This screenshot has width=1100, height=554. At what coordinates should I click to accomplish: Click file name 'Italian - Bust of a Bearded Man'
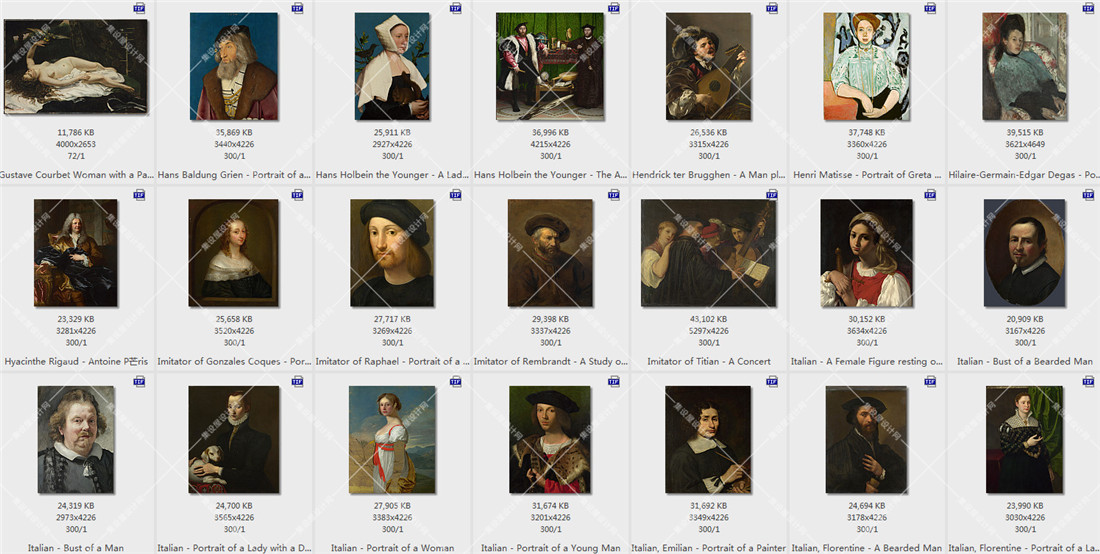[1025, 361]
